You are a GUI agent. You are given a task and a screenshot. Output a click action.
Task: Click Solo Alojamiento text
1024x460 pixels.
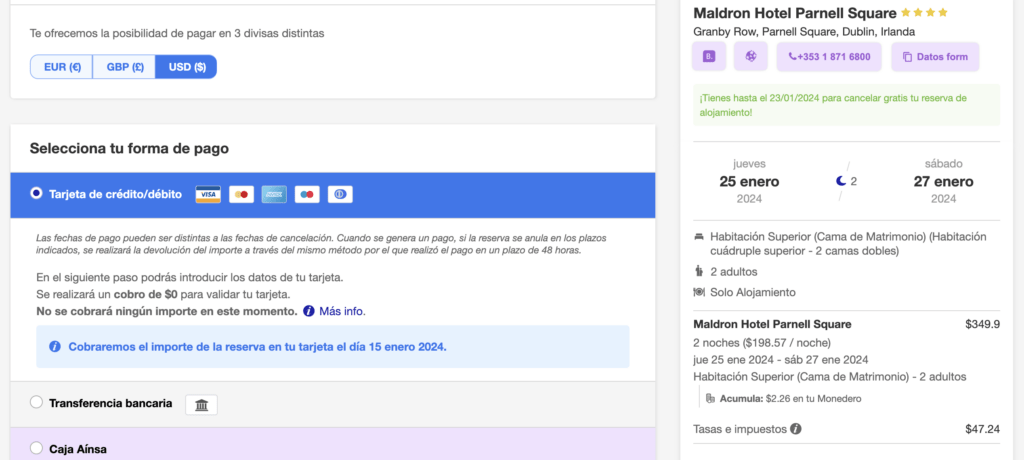point(753,292)
